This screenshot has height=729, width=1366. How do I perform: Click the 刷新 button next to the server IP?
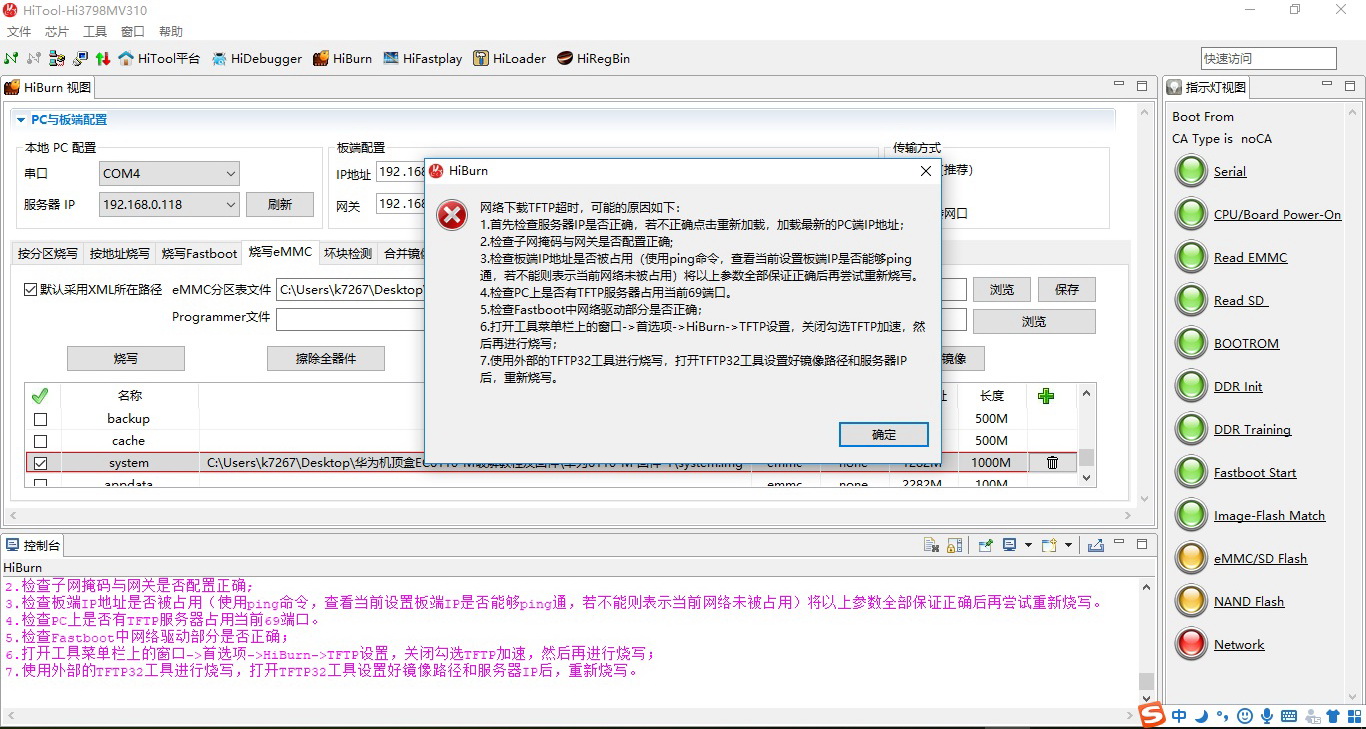pyautogui.click(x=280, y=204)
